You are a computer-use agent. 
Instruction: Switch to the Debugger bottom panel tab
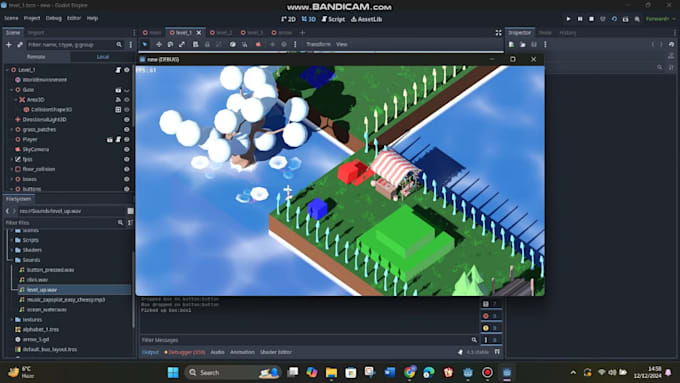185,352
